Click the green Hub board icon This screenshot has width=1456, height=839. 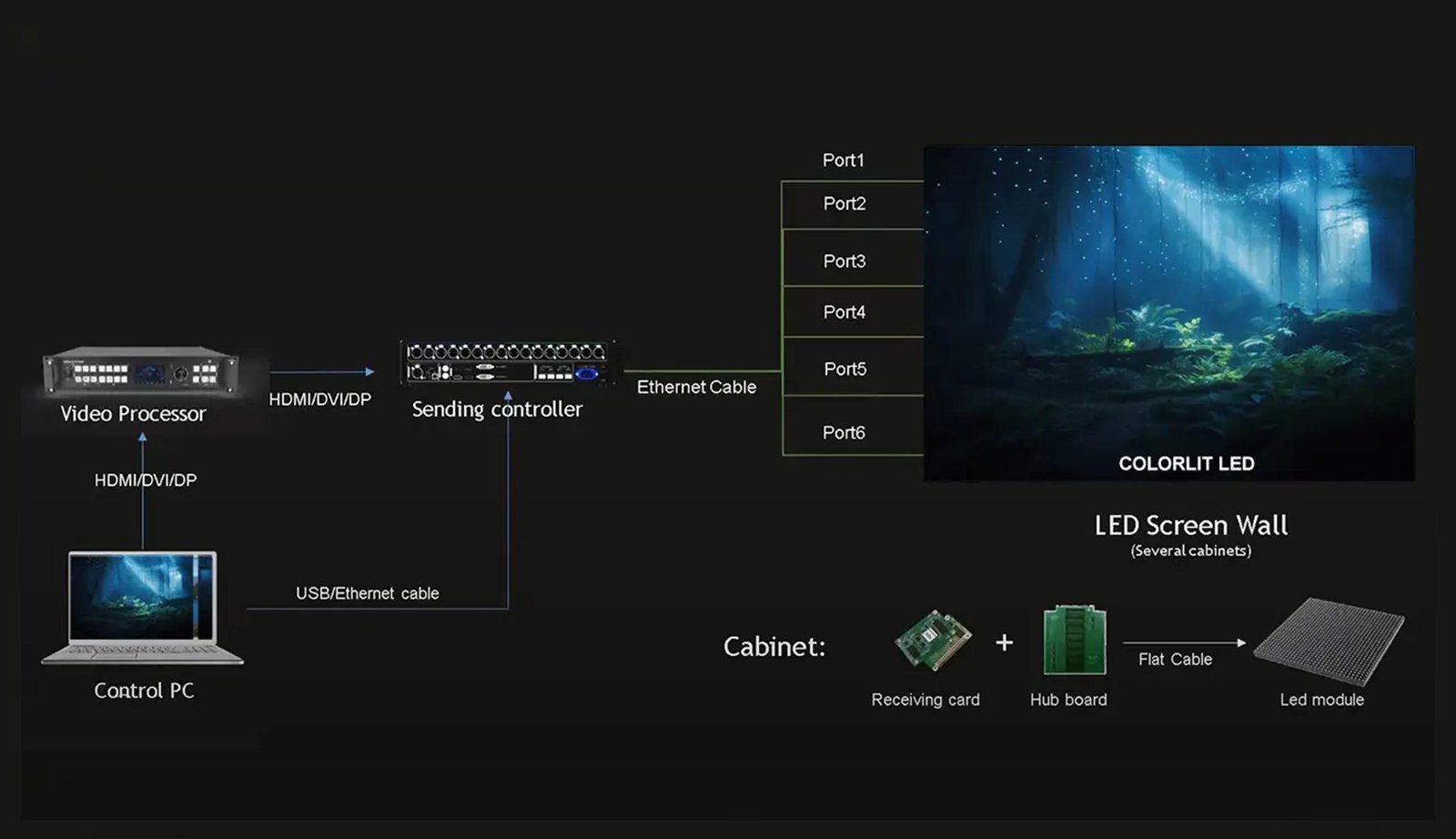(1074, 641)
